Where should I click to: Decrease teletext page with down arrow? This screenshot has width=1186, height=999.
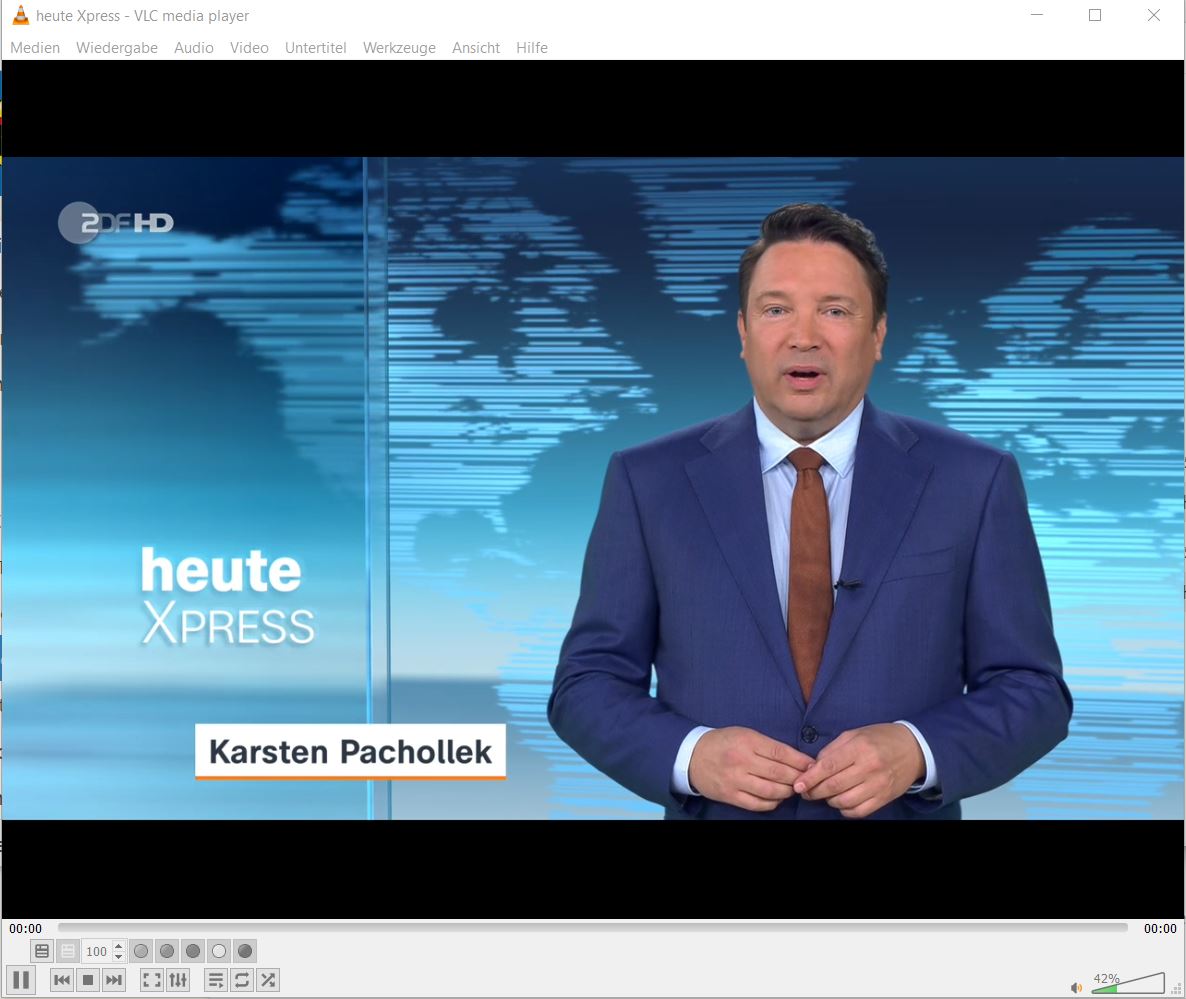[x=119, y=957]
